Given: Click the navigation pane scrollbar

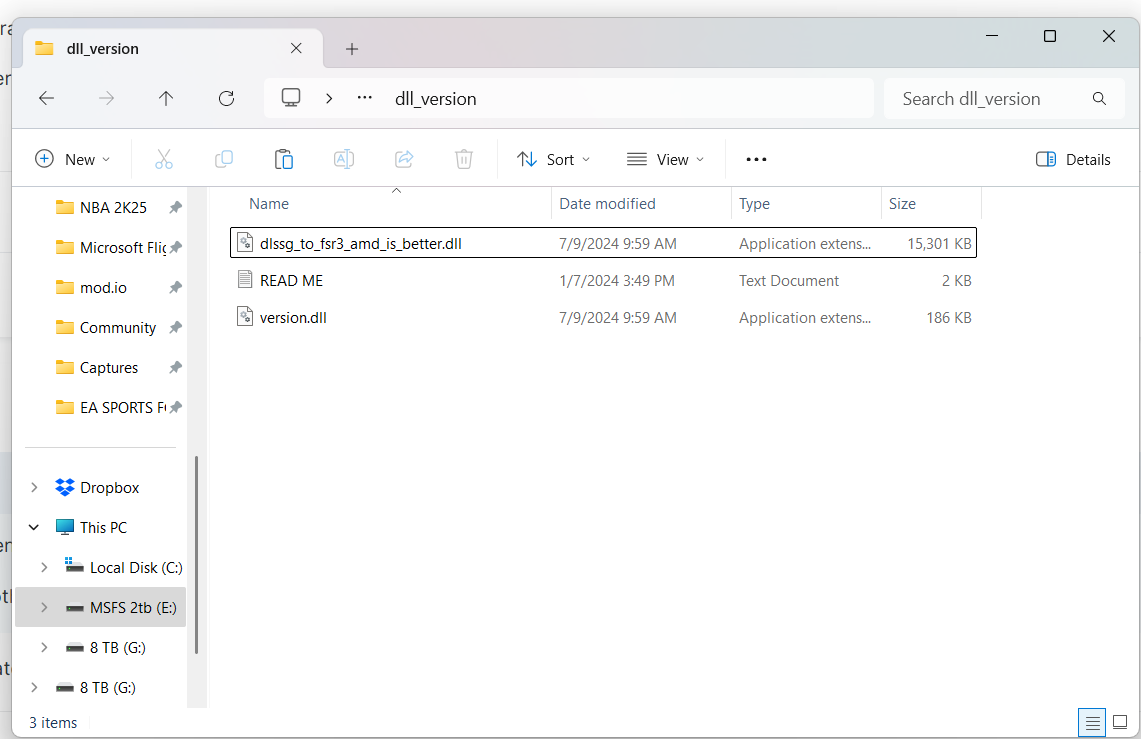Looking at the screenshot, I should click(196, 556).
